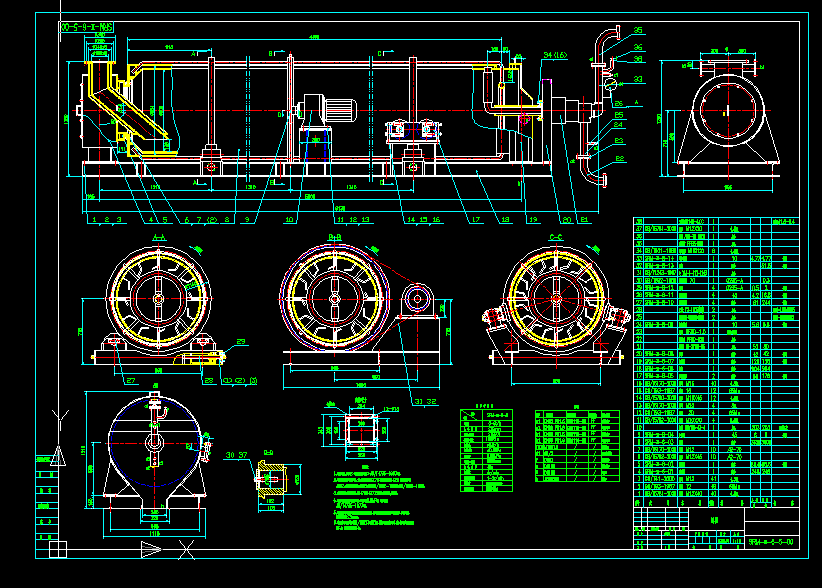Click the green nozzle schedule table
This screenshot has width=822, height=588.
pyautogui.click(x=577, y=446)
